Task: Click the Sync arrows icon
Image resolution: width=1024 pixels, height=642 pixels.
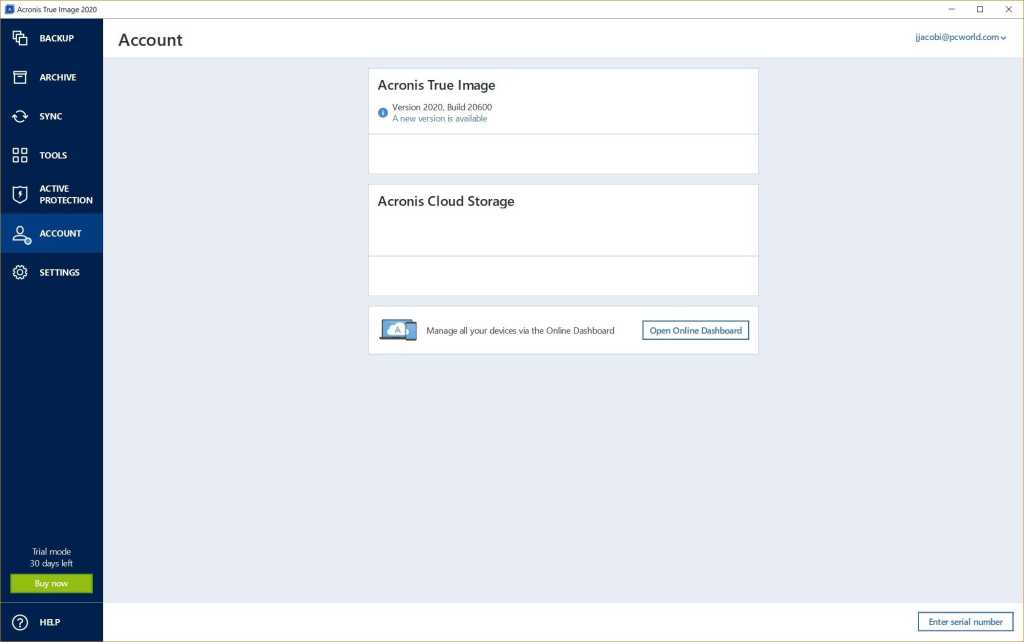Action: point(20,116)
